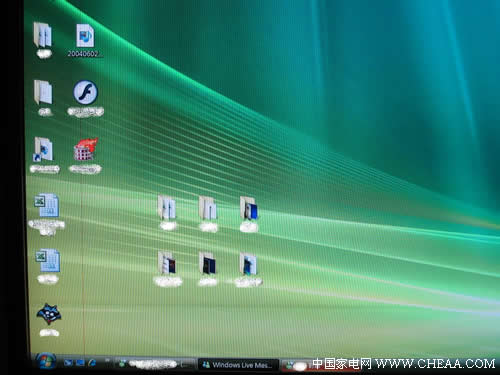Launch Internet Explorer from Quick Launch
The width and height of the screenshot is (500, 375).
pyautogui.click(x=92, y=363)
